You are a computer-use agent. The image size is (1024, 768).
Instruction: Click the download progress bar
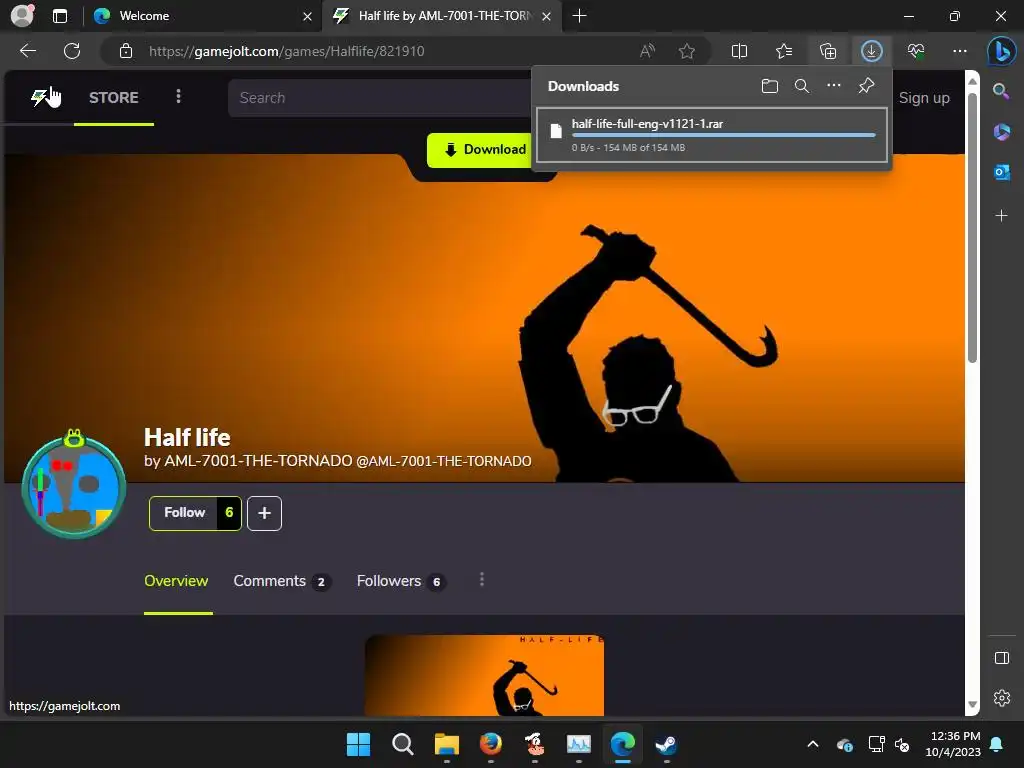click(x=724, y=135)
